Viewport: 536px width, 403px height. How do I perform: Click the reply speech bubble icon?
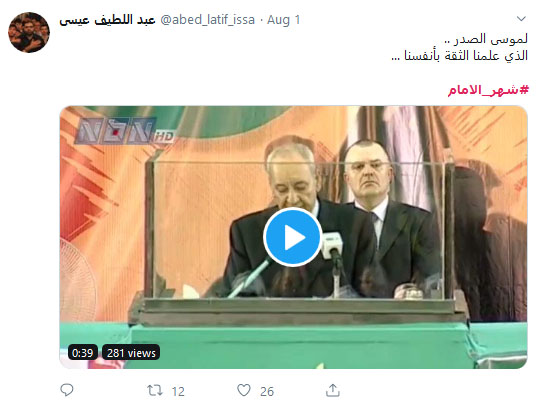tap(67, 390)
